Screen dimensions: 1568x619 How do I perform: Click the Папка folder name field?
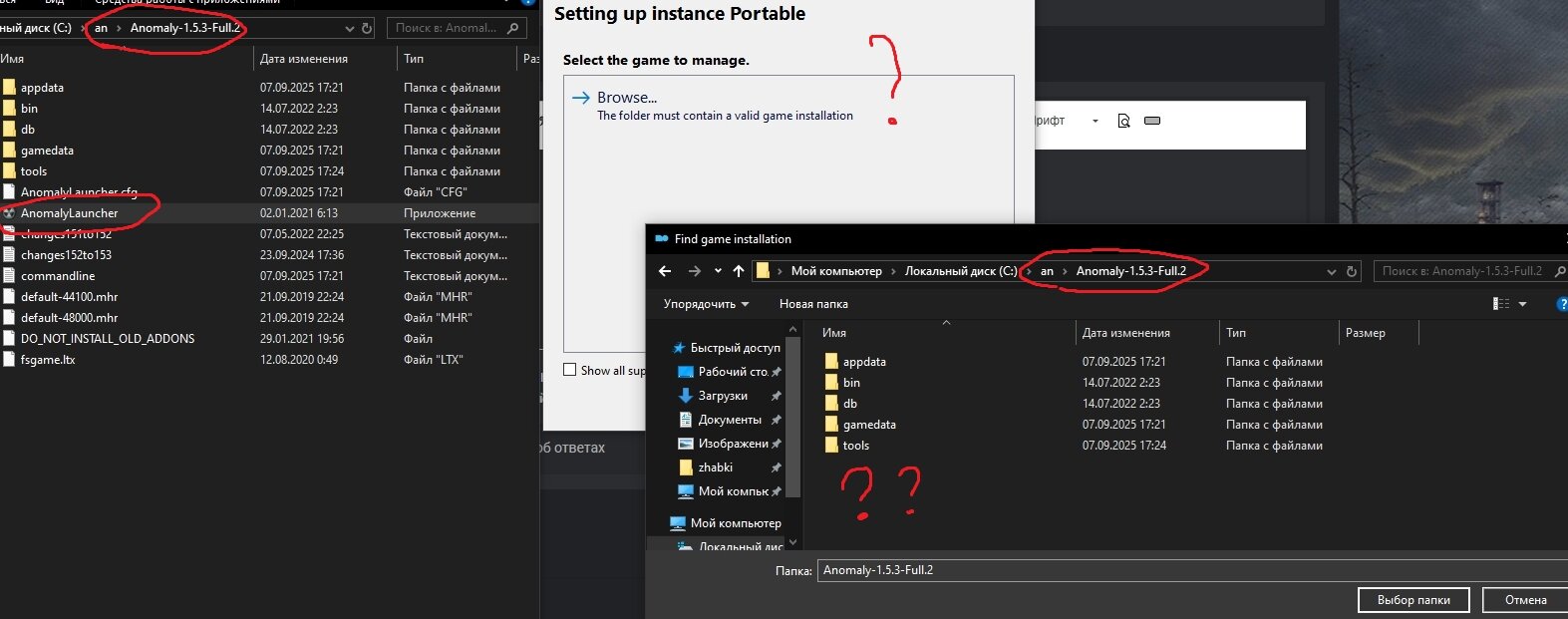[1192, 570]
